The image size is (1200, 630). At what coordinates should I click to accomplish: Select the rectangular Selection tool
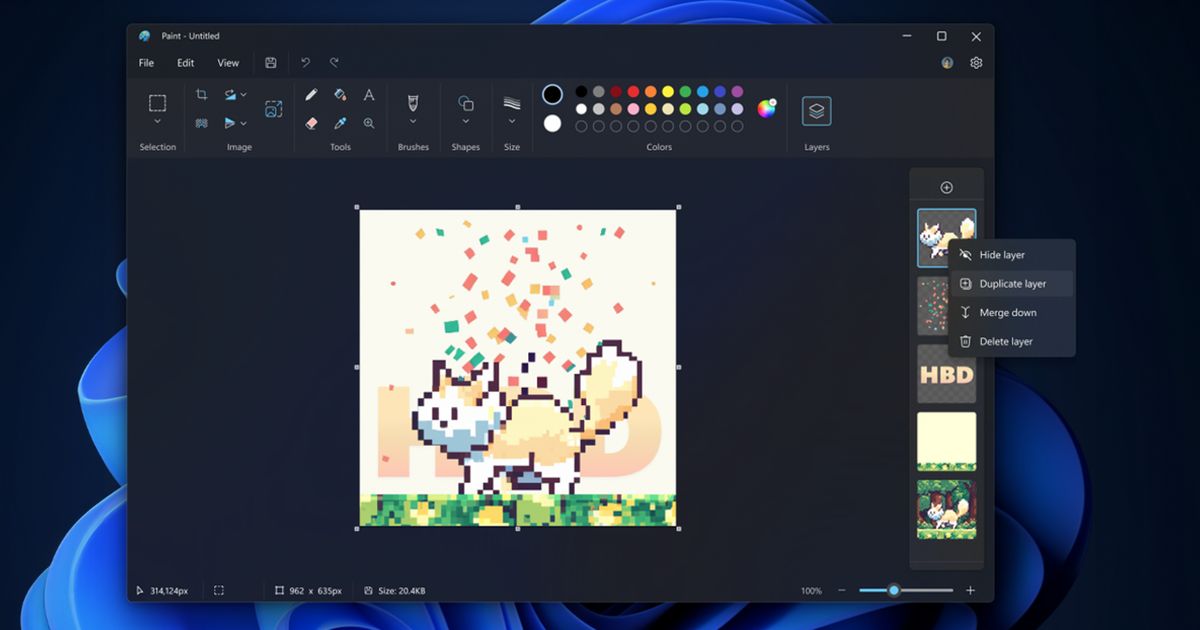coord(157,103)
